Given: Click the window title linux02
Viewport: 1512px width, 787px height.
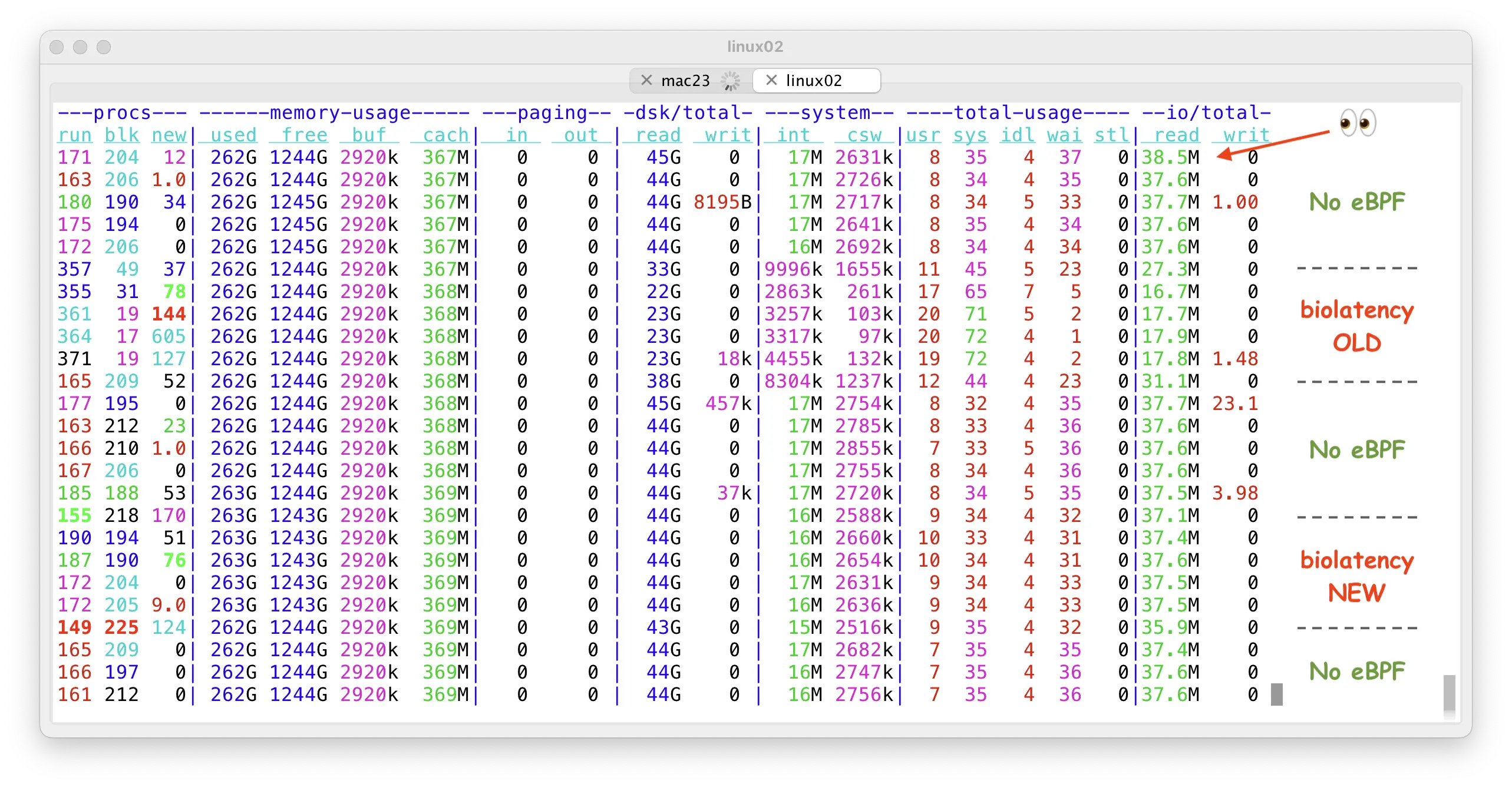Looking at the screenshot, I should point(755,47).
